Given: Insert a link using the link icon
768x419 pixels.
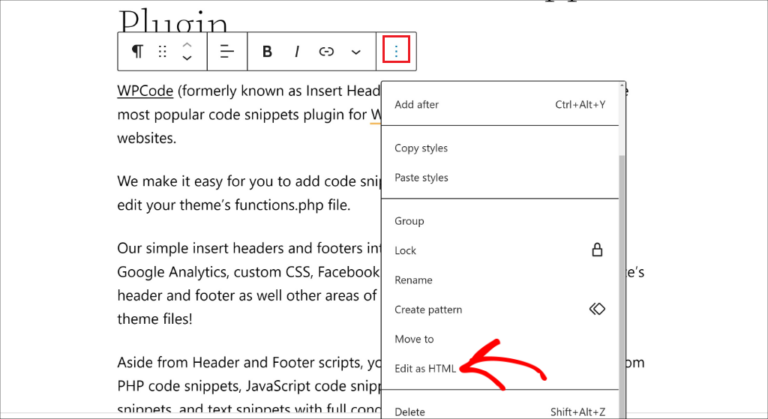Looking at the screenshot, I should (326, 51).
